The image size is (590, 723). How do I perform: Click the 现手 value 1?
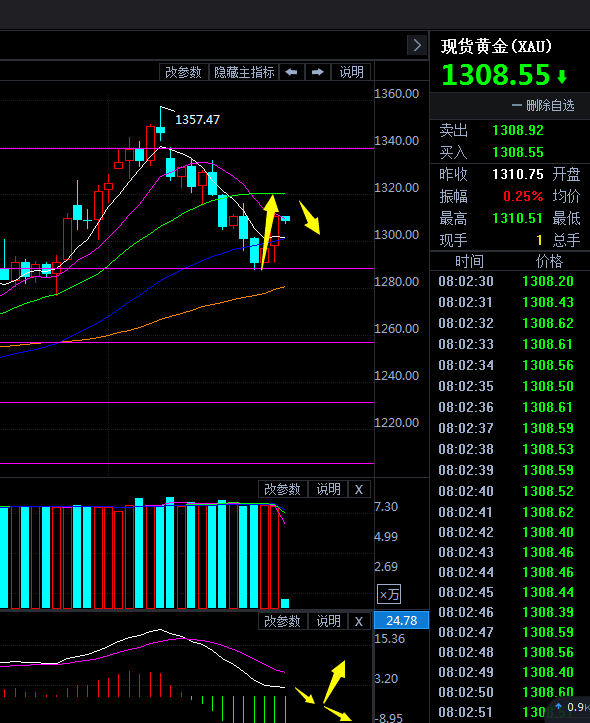pos(539,240)
